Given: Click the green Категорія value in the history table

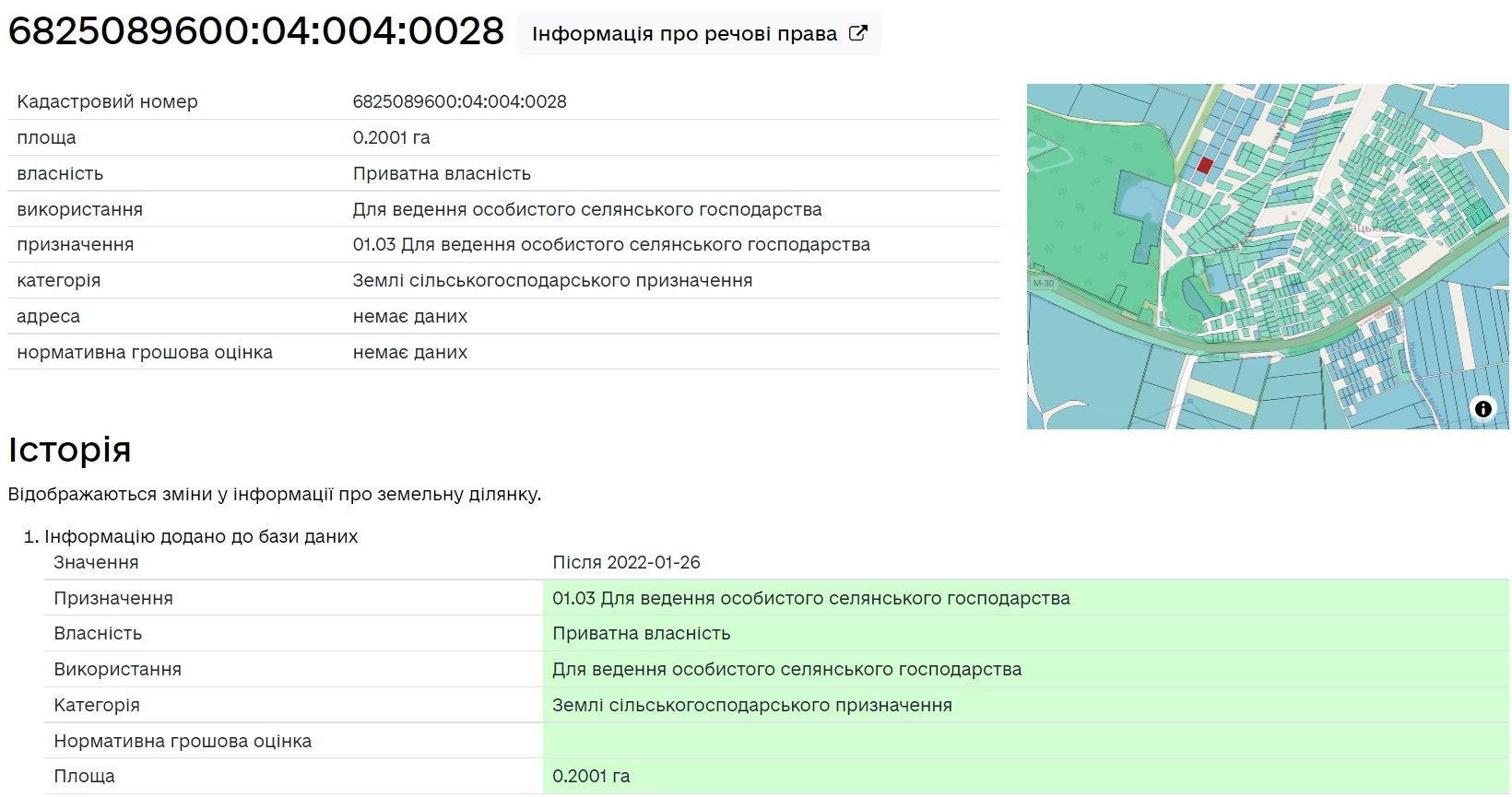Looking at the screenshot, I should coord(751,705).
